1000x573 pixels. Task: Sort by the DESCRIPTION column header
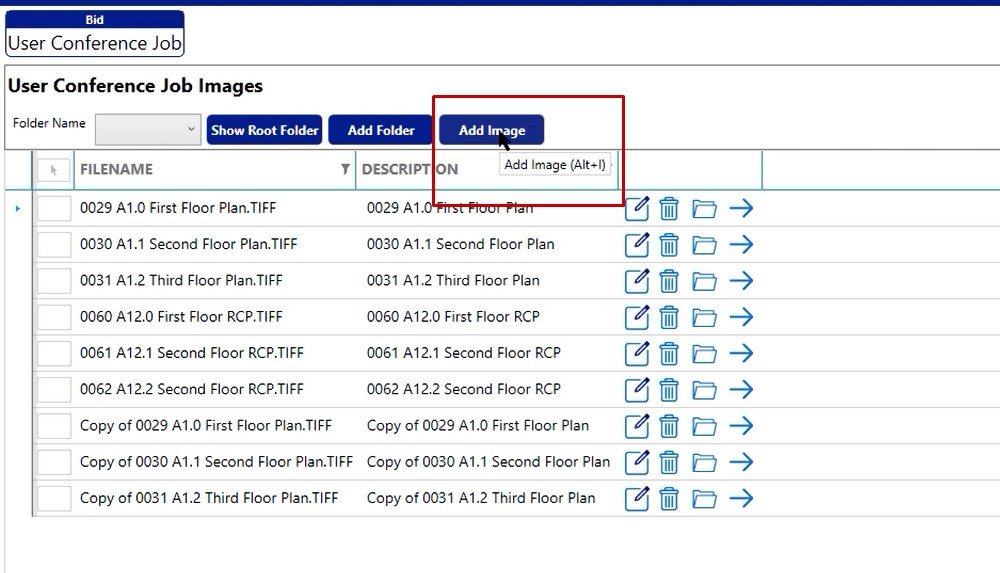click(x=410, y=170)
